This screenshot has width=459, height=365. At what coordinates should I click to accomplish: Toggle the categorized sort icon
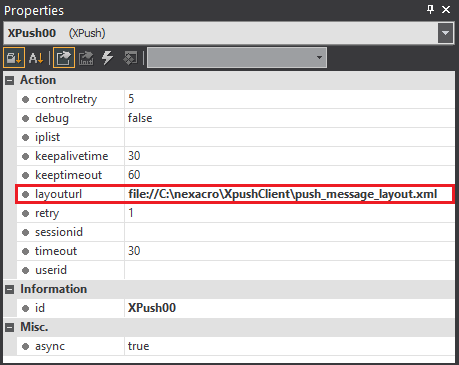coord(14,58)
